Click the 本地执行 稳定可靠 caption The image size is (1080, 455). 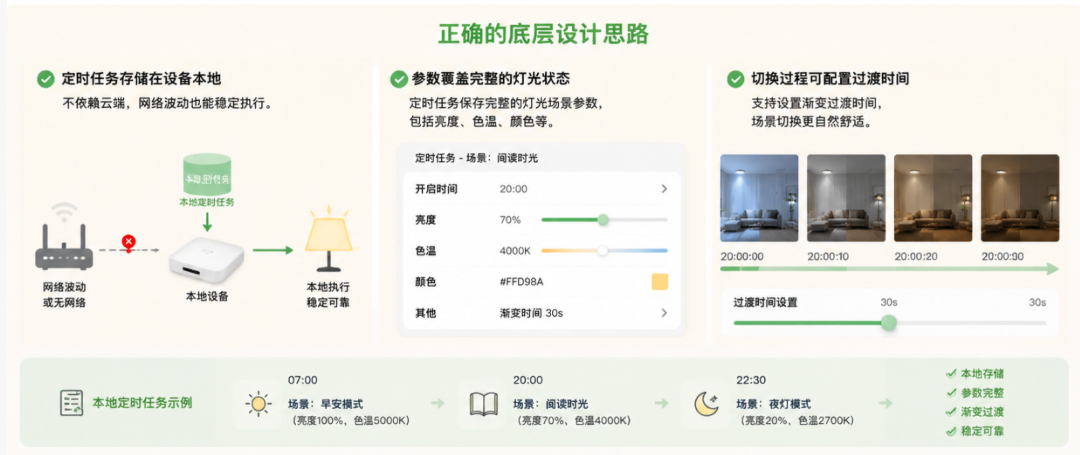coord(328,294)
